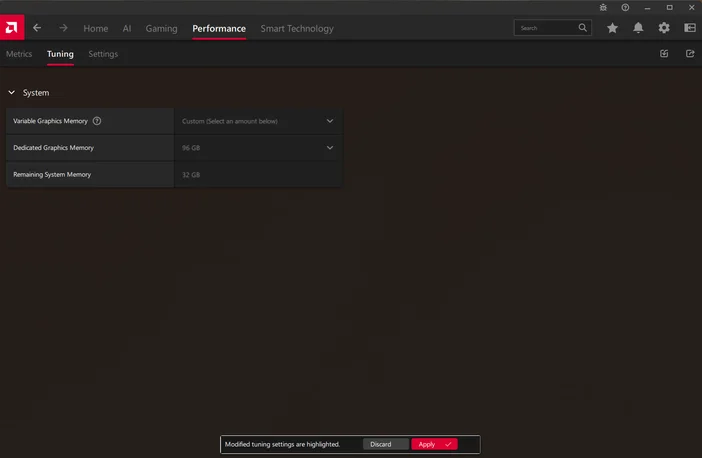Toggle the sidebar panel icon
Image resolution: width=702 pixels, height=458 pixels.
click(690, 28)
